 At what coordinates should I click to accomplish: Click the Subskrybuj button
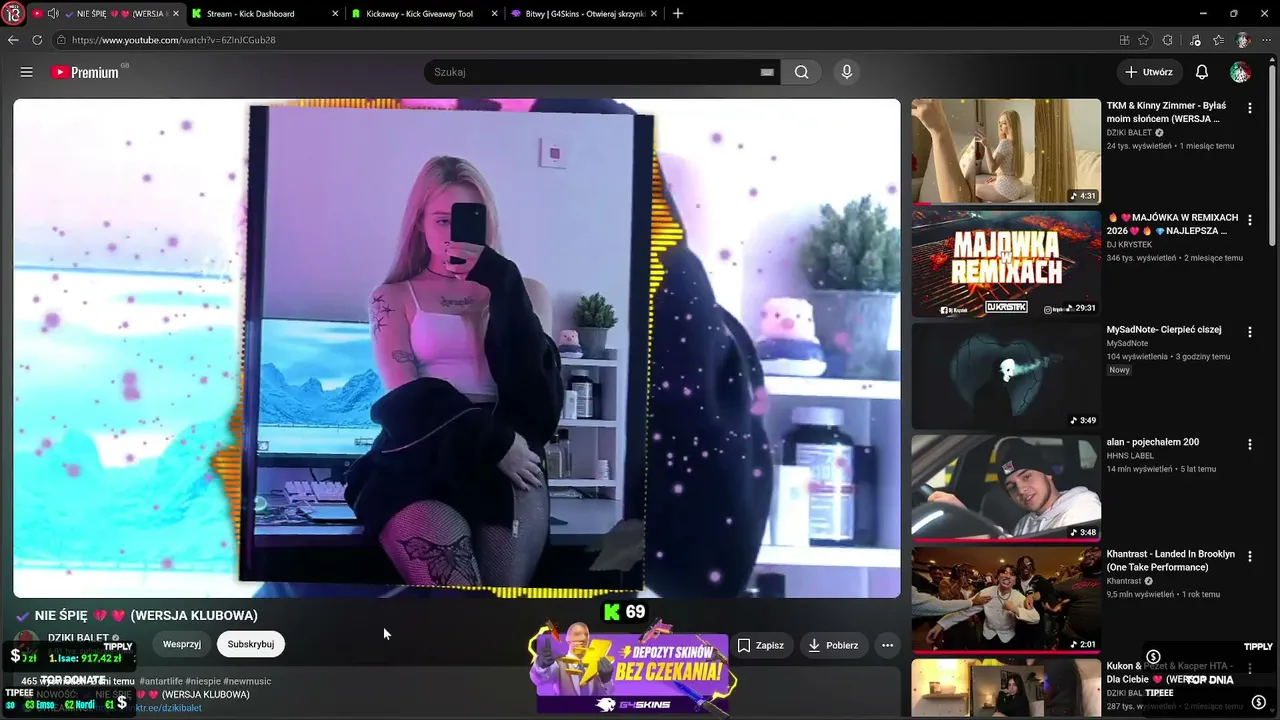(x=251, y=644)
